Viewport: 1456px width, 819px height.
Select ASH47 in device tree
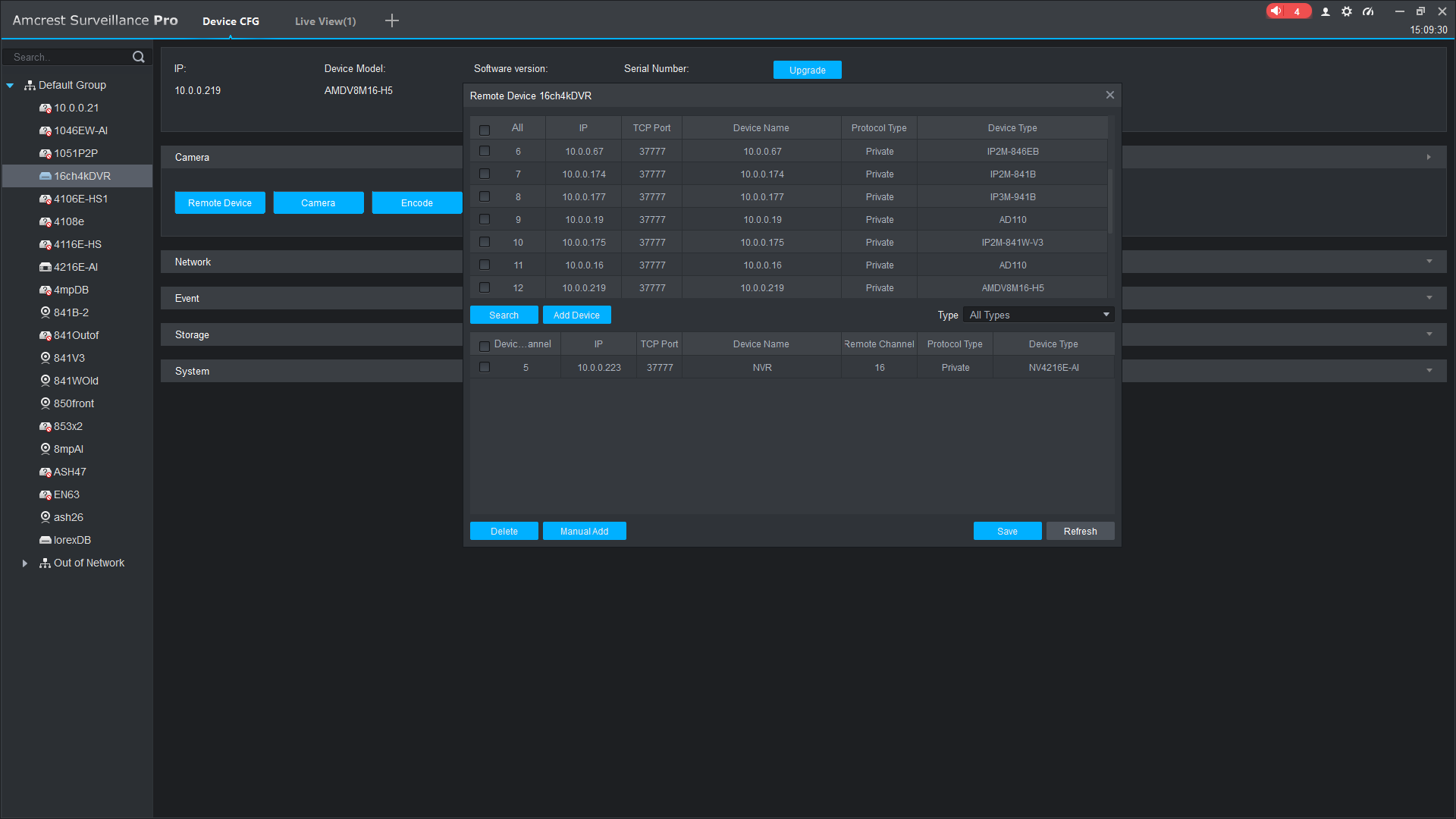coord(70,472)
